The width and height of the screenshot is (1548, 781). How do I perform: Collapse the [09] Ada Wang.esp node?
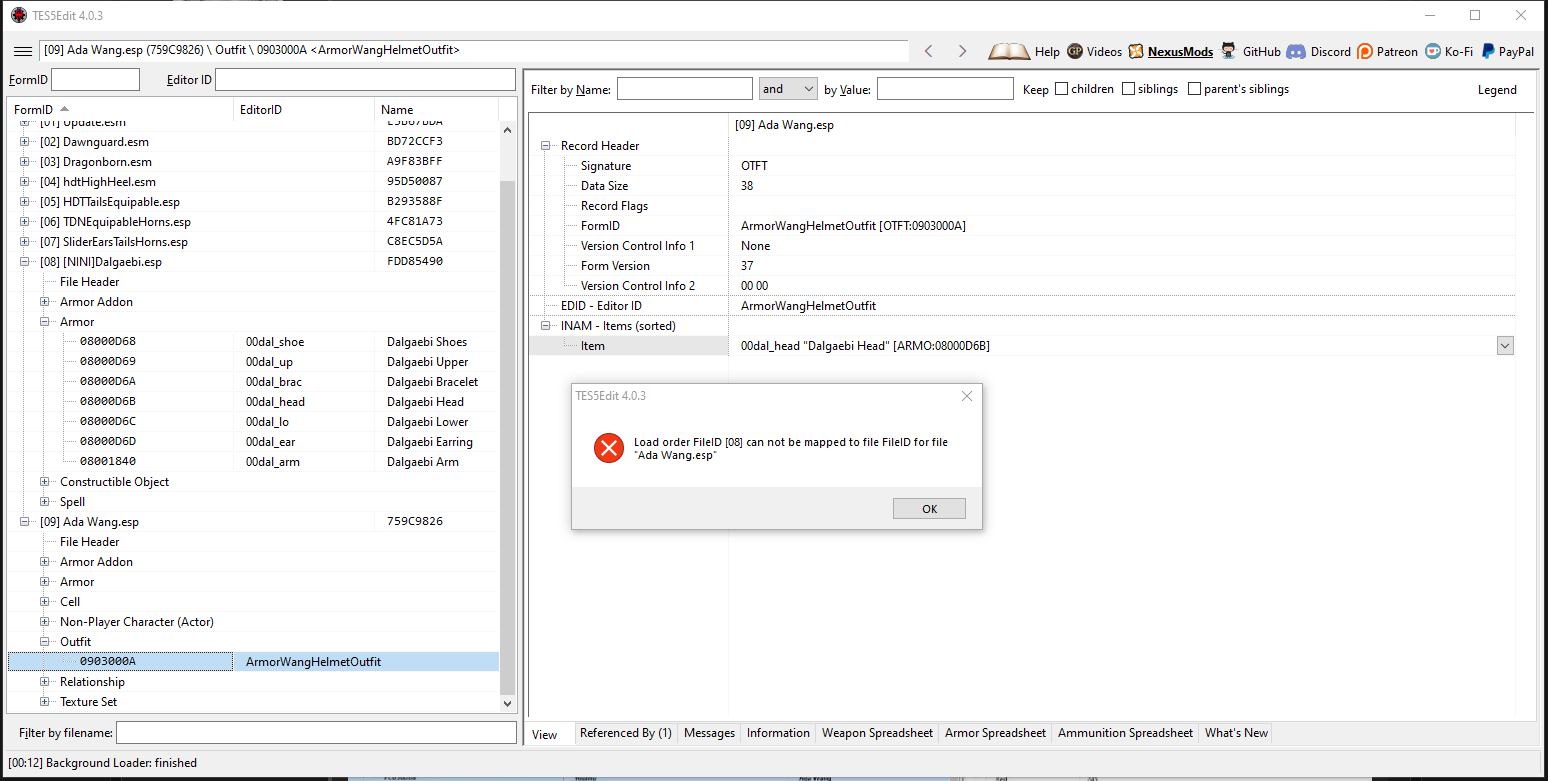(x=25, y=522)
